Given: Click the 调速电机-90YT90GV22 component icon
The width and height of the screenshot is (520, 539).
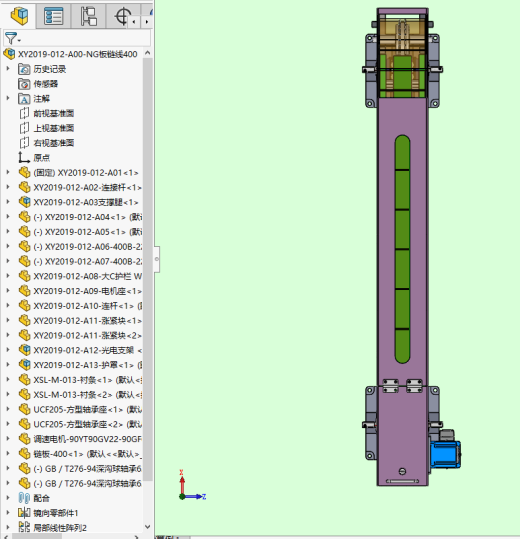Looking at the screenshot, I should [24, 439].
